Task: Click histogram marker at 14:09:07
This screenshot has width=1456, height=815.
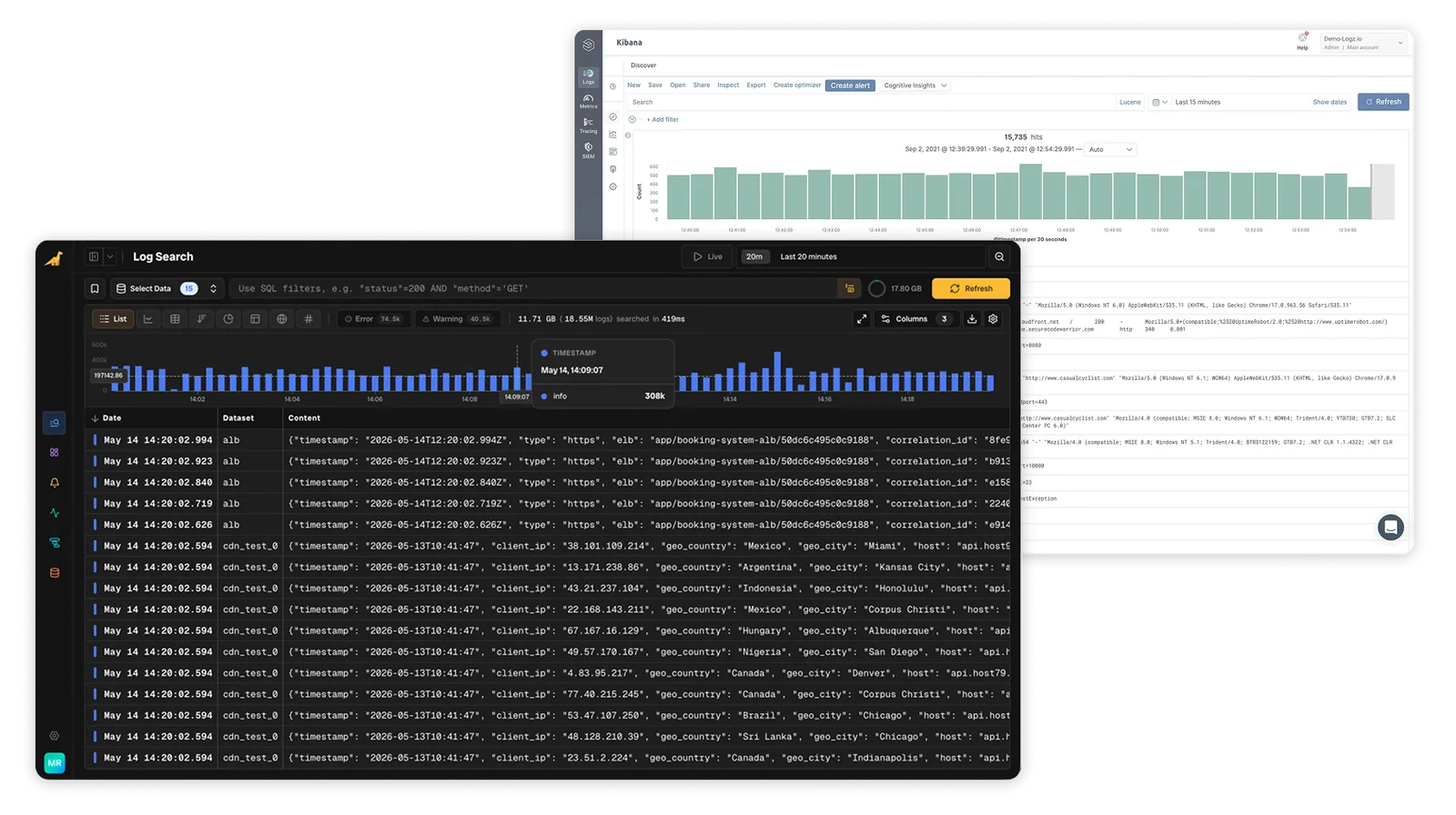Action: coord(517,397)
